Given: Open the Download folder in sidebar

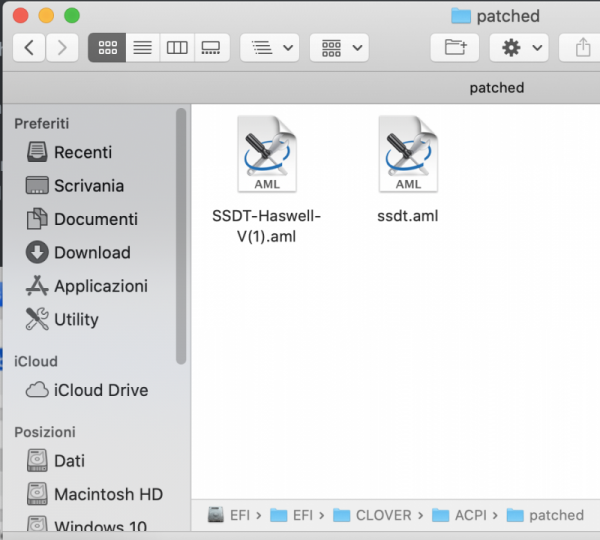Looking at the screenshot, I should coord(91,252).
